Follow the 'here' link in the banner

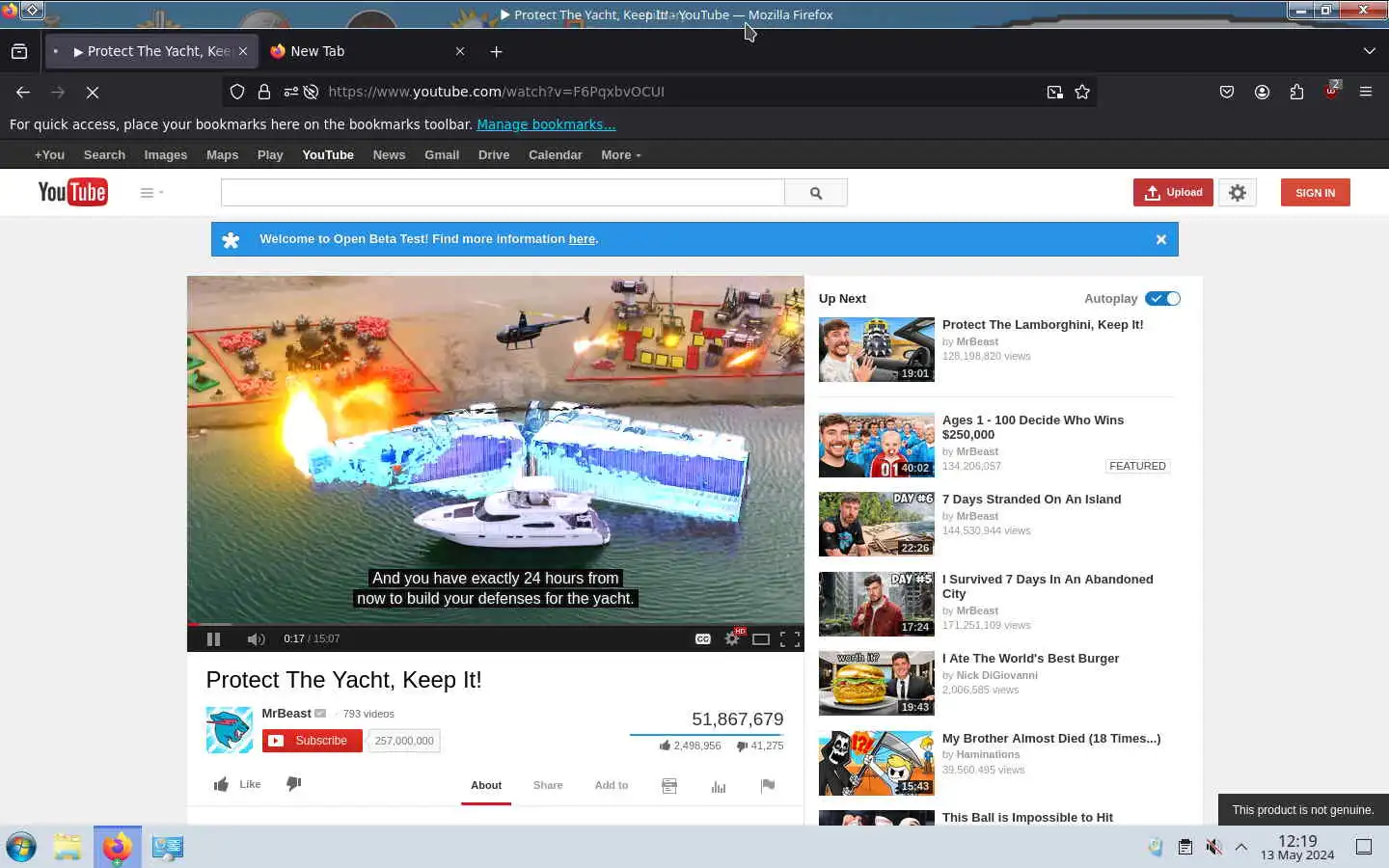[x=582, y=239]
